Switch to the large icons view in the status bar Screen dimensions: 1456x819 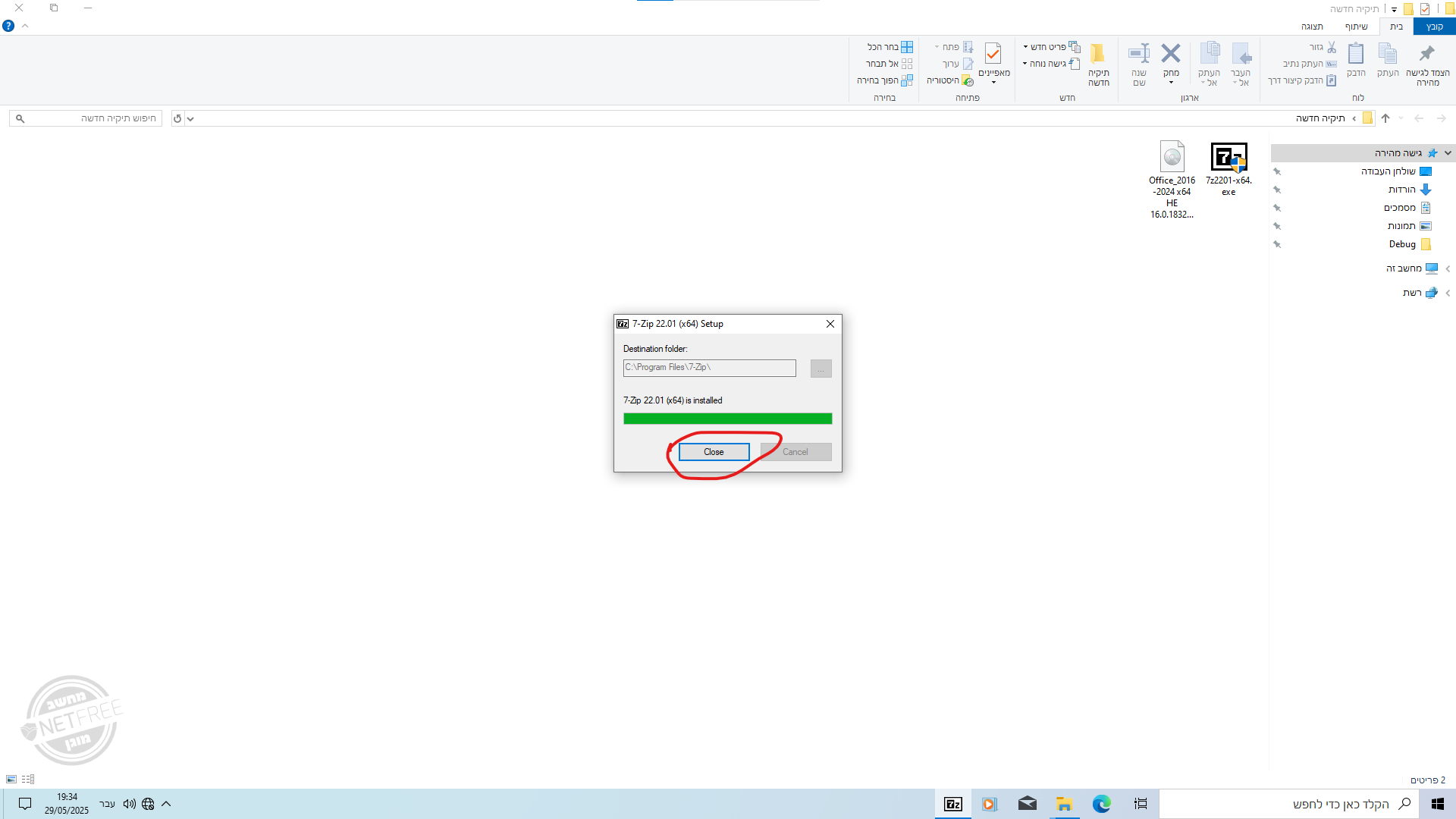coord(11,780)
